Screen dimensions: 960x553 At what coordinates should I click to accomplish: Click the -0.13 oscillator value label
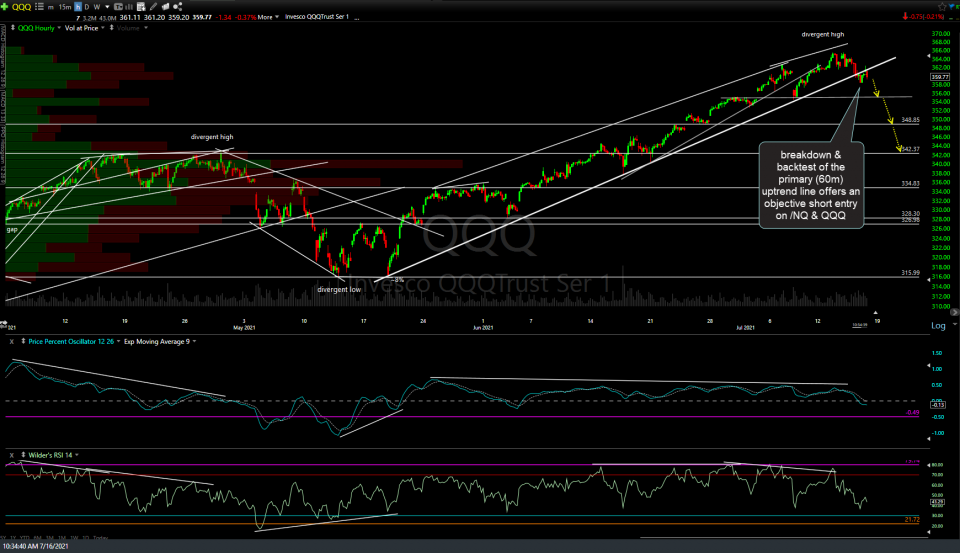pos(938,405)
